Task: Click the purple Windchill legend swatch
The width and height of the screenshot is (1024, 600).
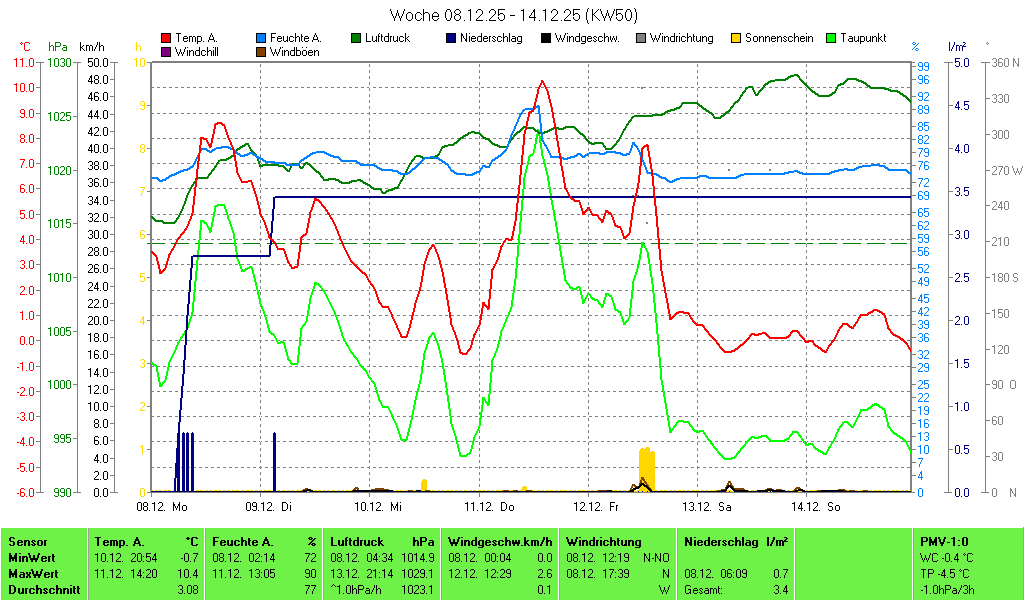Action: pyautogui.click(x=165, y=51)
